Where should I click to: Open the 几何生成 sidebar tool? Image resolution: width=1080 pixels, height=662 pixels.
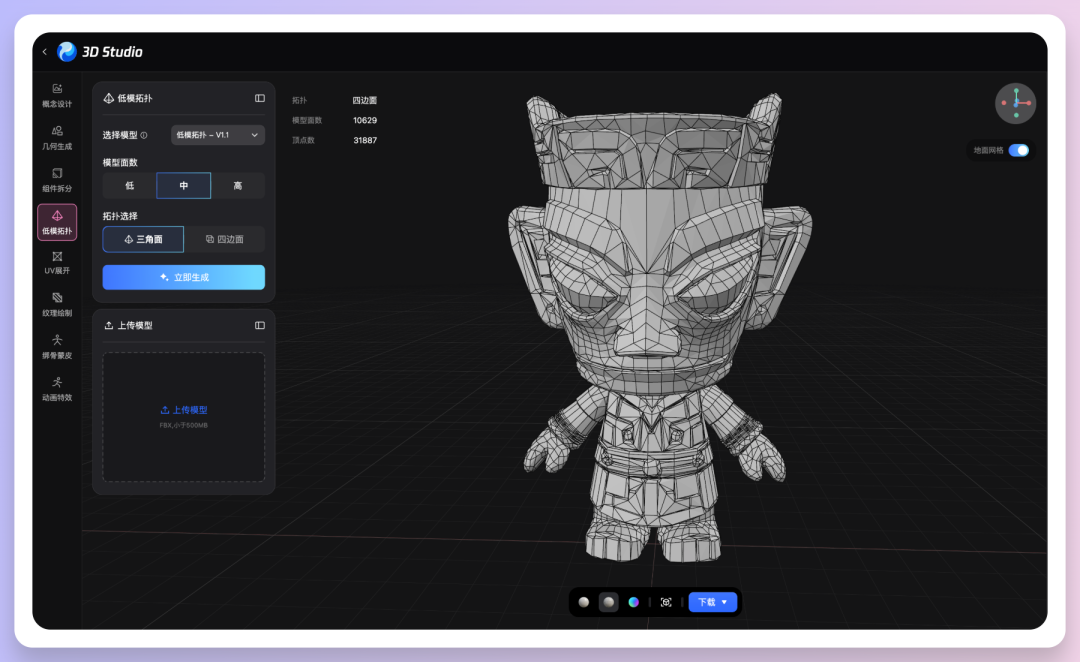pos(57,136)
